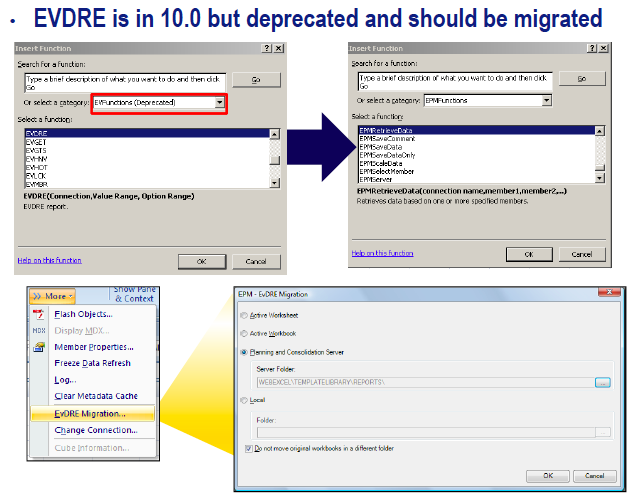
Task: Choose Change Connection menu entry
Action: tap(96, 430)
